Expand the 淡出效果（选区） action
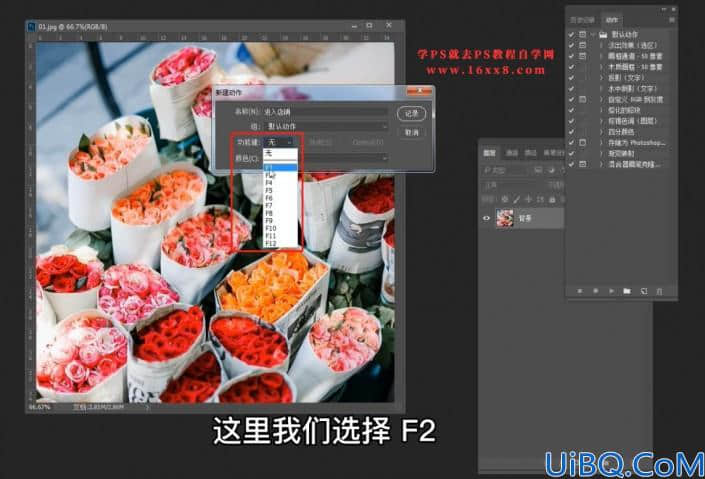This screenshot has height=479, width=705. [601, 45]
